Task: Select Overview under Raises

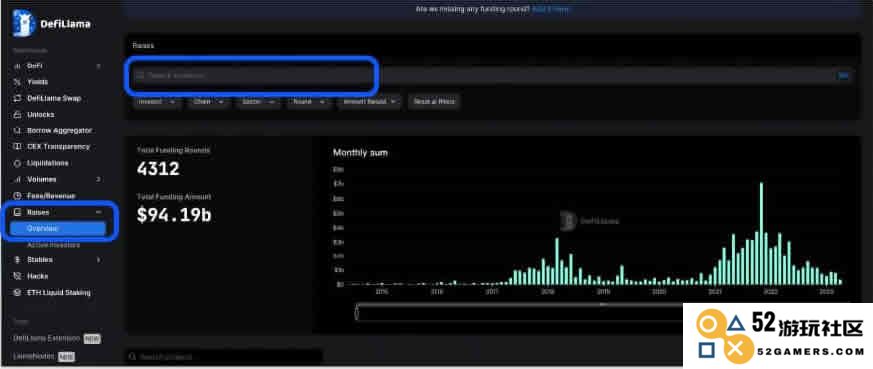Action: tap(57, 229)
